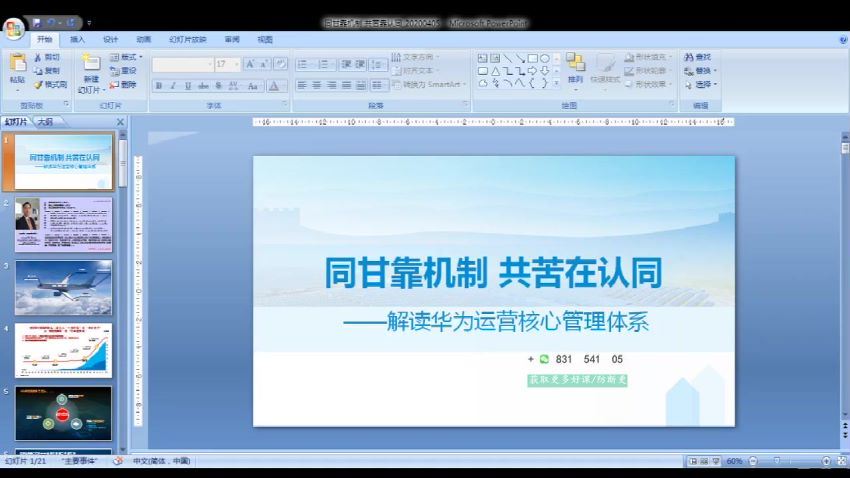Click the Grow Font large A icon

coord(250,64)
